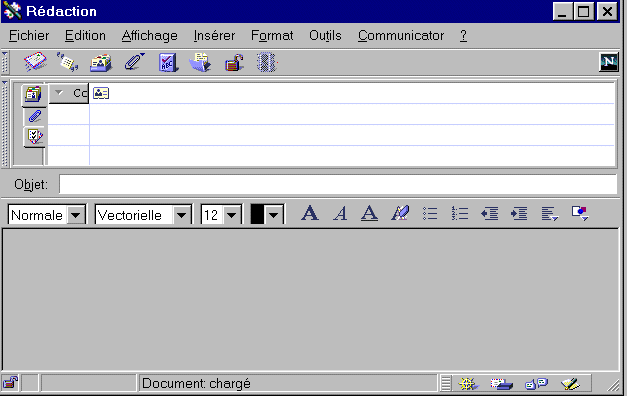Open the Newsgroups discussion icon

tap(536, 384)
